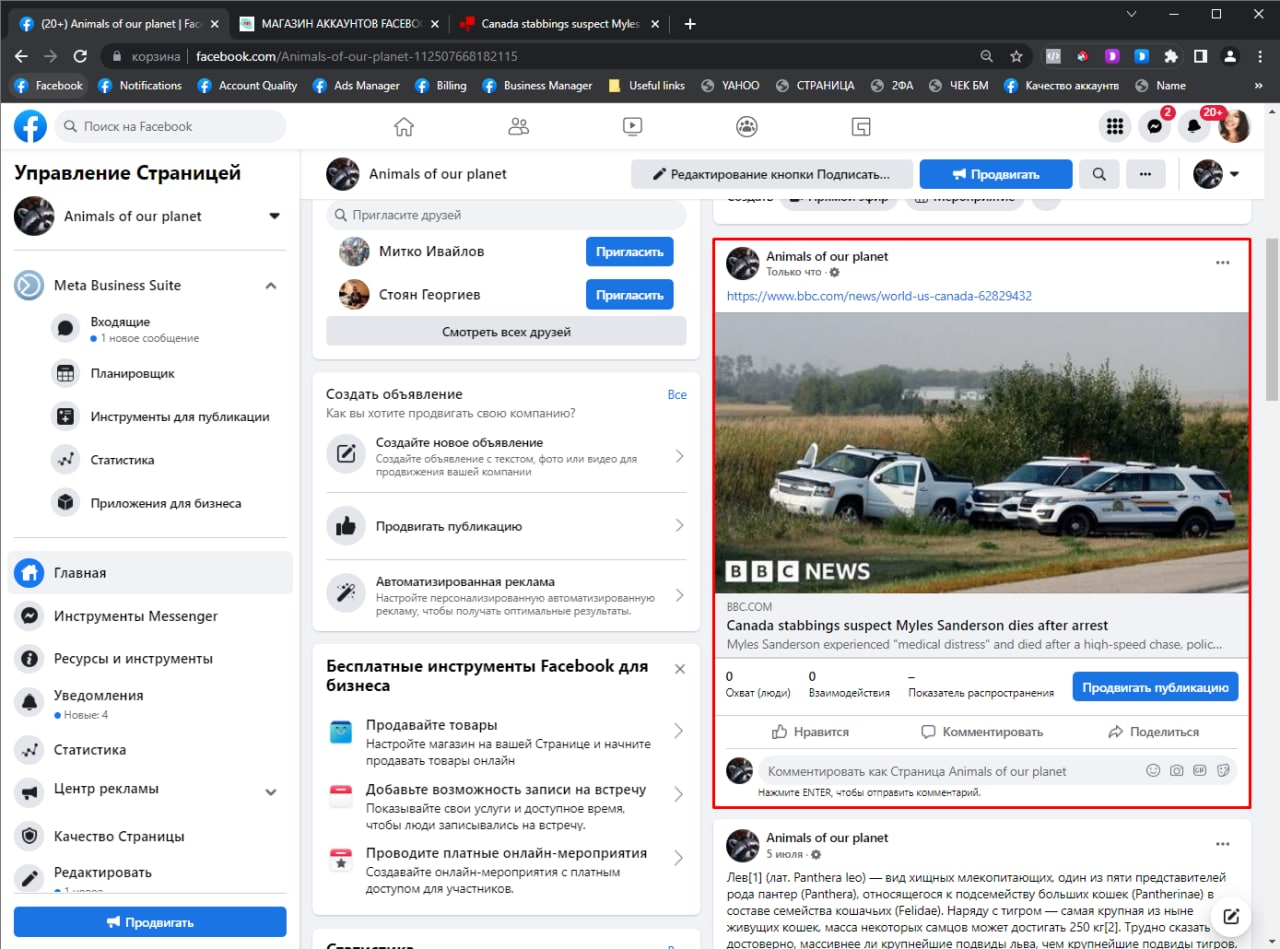The height and width of the screenshot is (949, 1280).
Task: Open browser zoom magnifier in address bar
Action: (x=986, y=56)
